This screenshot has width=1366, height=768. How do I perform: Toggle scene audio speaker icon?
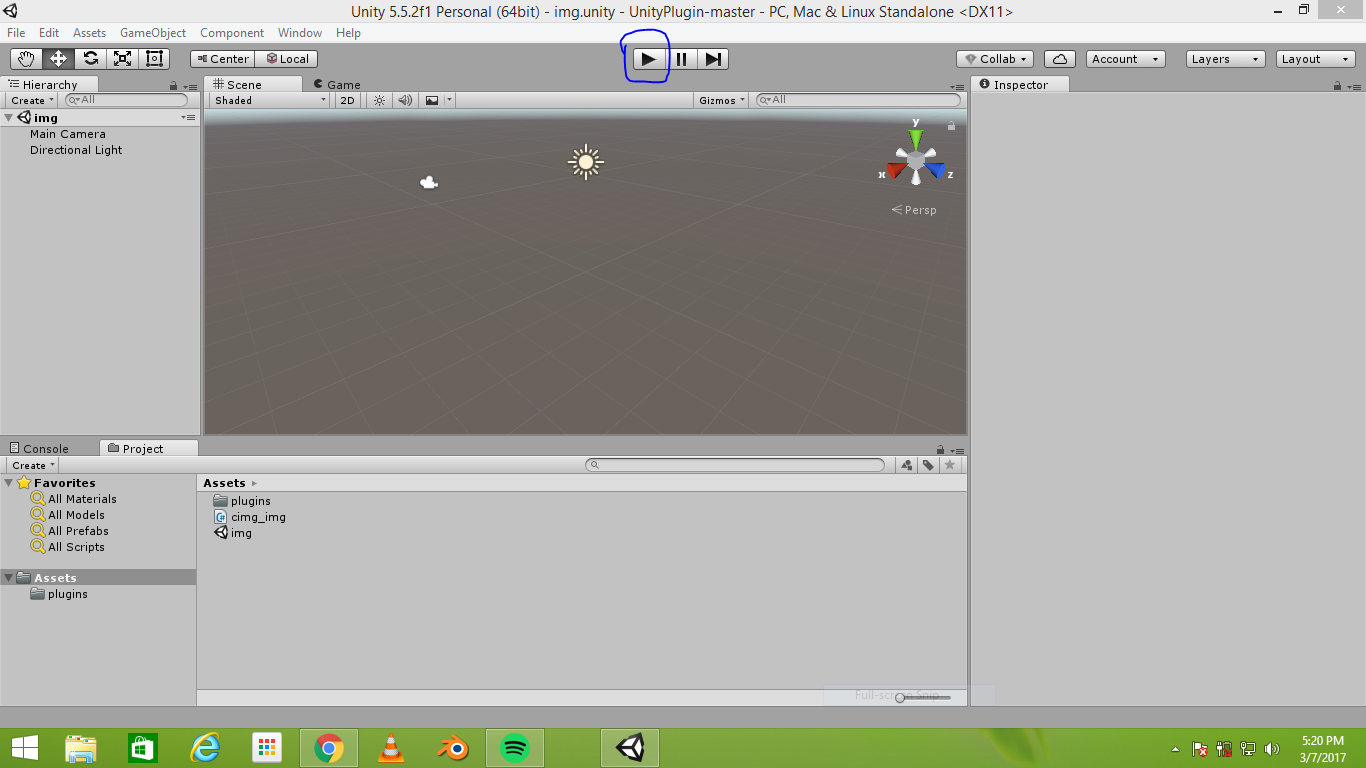coord(405,100)
